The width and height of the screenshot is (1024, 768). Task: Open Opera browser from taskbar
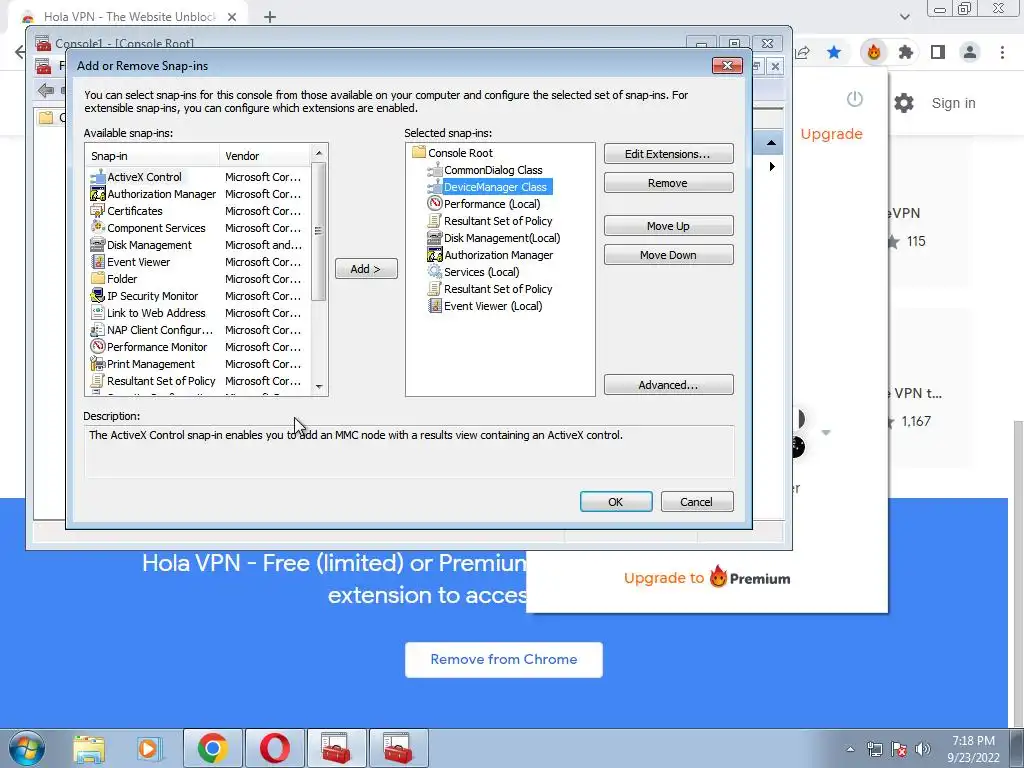(x=275, y=748)
